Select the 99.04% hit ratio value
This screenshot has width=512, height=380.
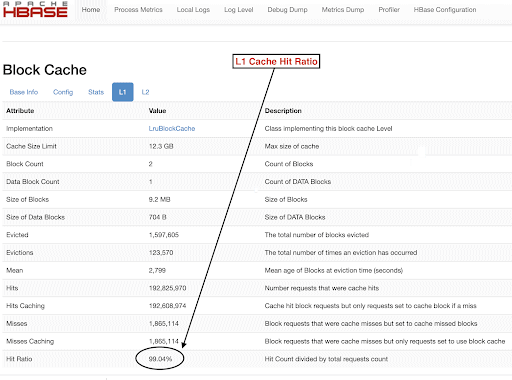[x=160, y=359]
